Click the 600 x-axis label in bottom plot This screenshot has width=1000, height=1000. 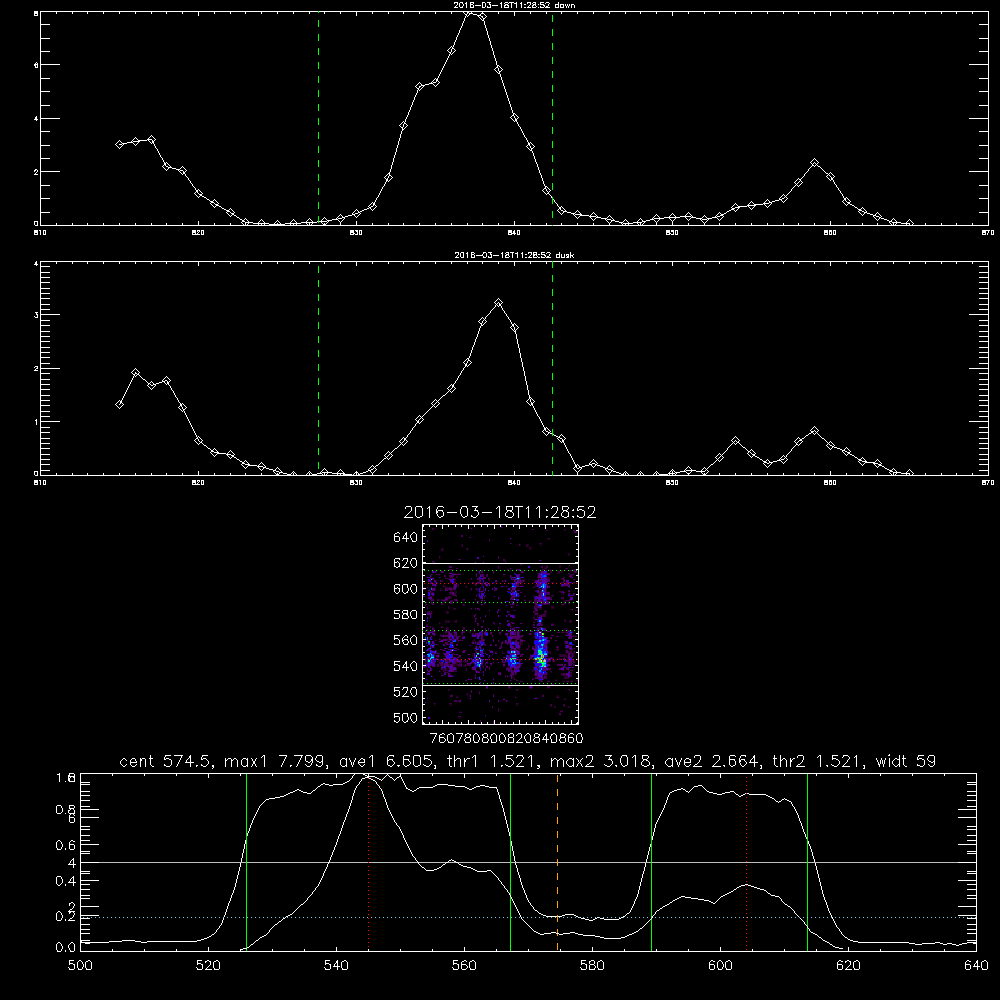pos(720,966)
